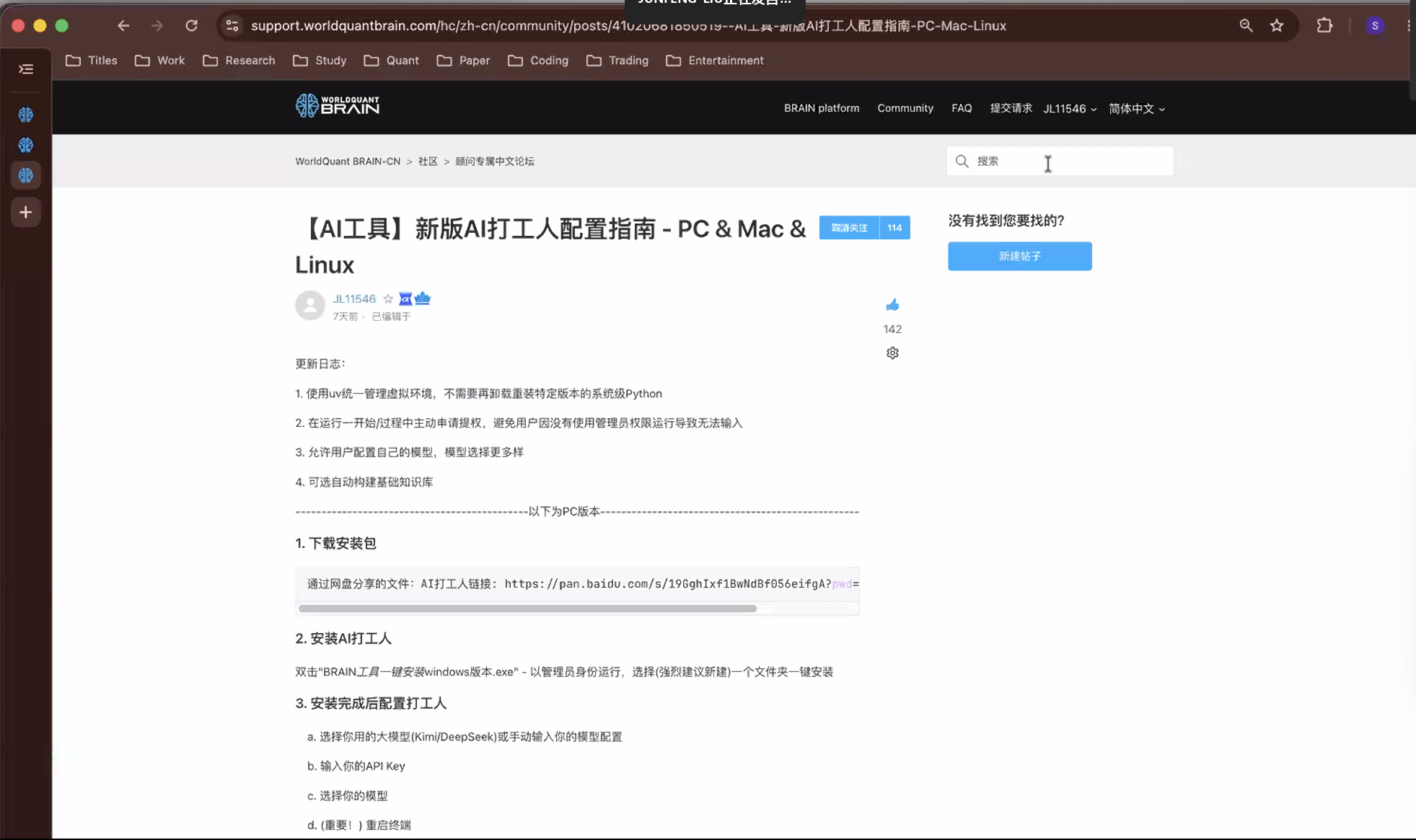This screenshot has width=1416, height=840.
Task: Open the Paper bookmark folder
Action: tap(463, 61)
